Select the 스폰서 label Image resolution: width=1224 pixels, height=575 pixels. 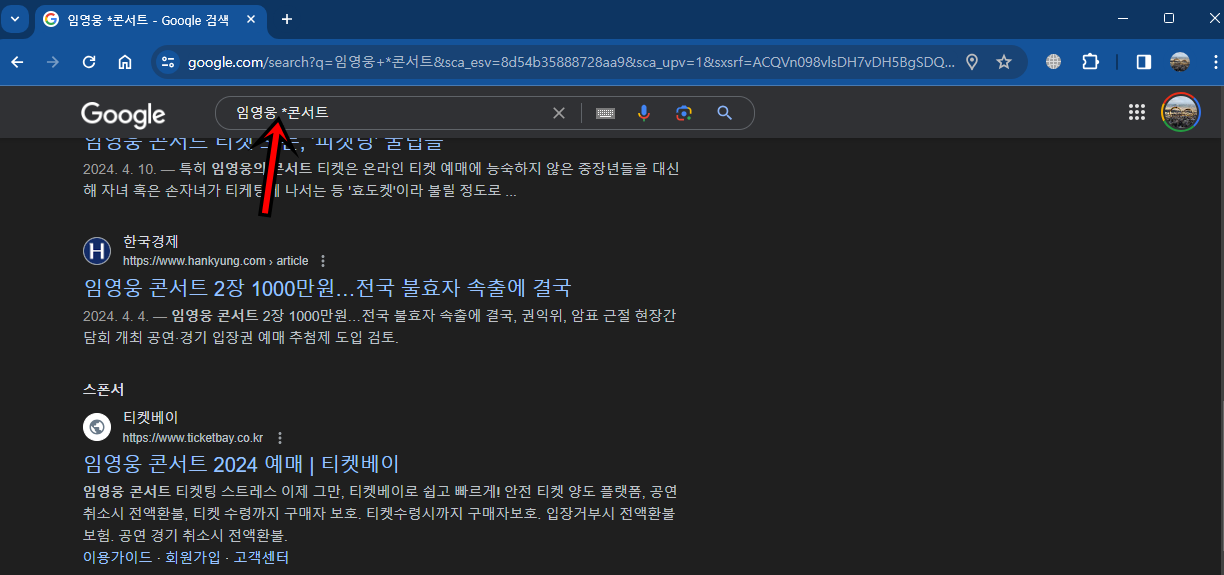(x=103, y=389)
